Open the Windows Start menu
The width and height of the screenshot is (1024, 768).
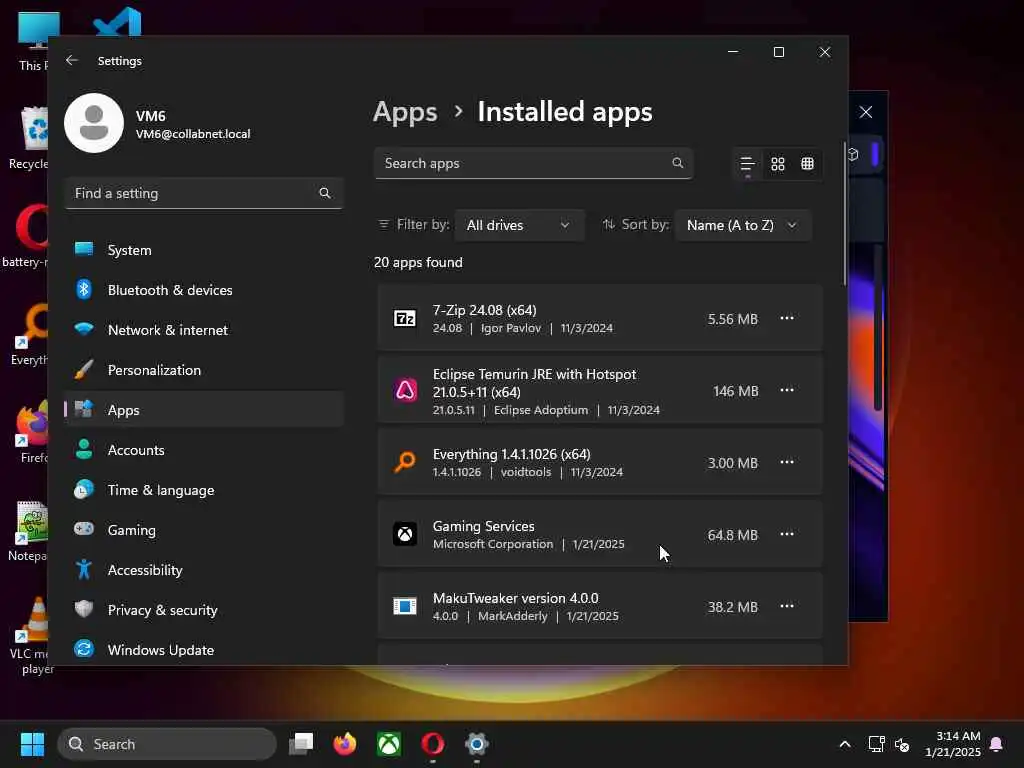(x=32, y=744)
